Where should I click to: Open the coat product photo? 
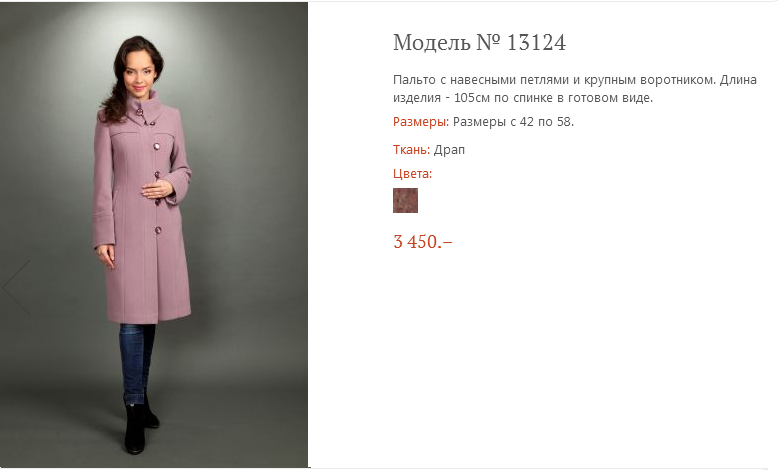[x=154, y=236]
